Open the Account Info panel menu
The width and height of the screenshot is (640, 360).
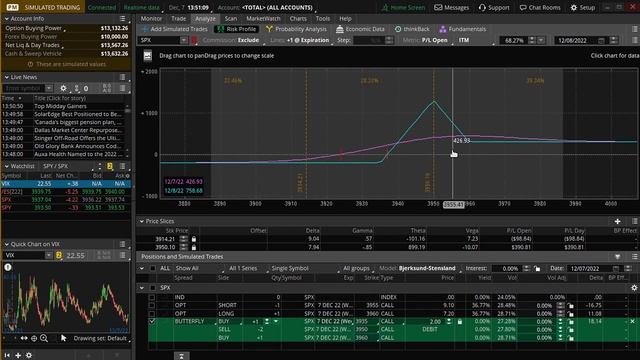click(x=122, y=19)
